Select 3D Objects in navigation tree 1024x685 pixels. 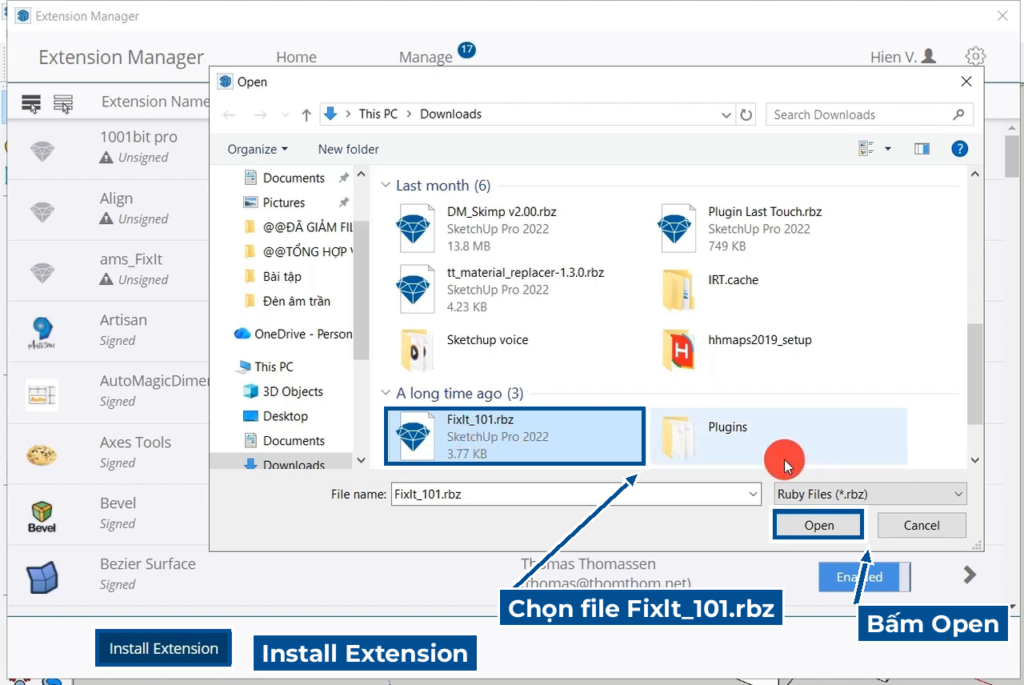[x=292, y=391]
